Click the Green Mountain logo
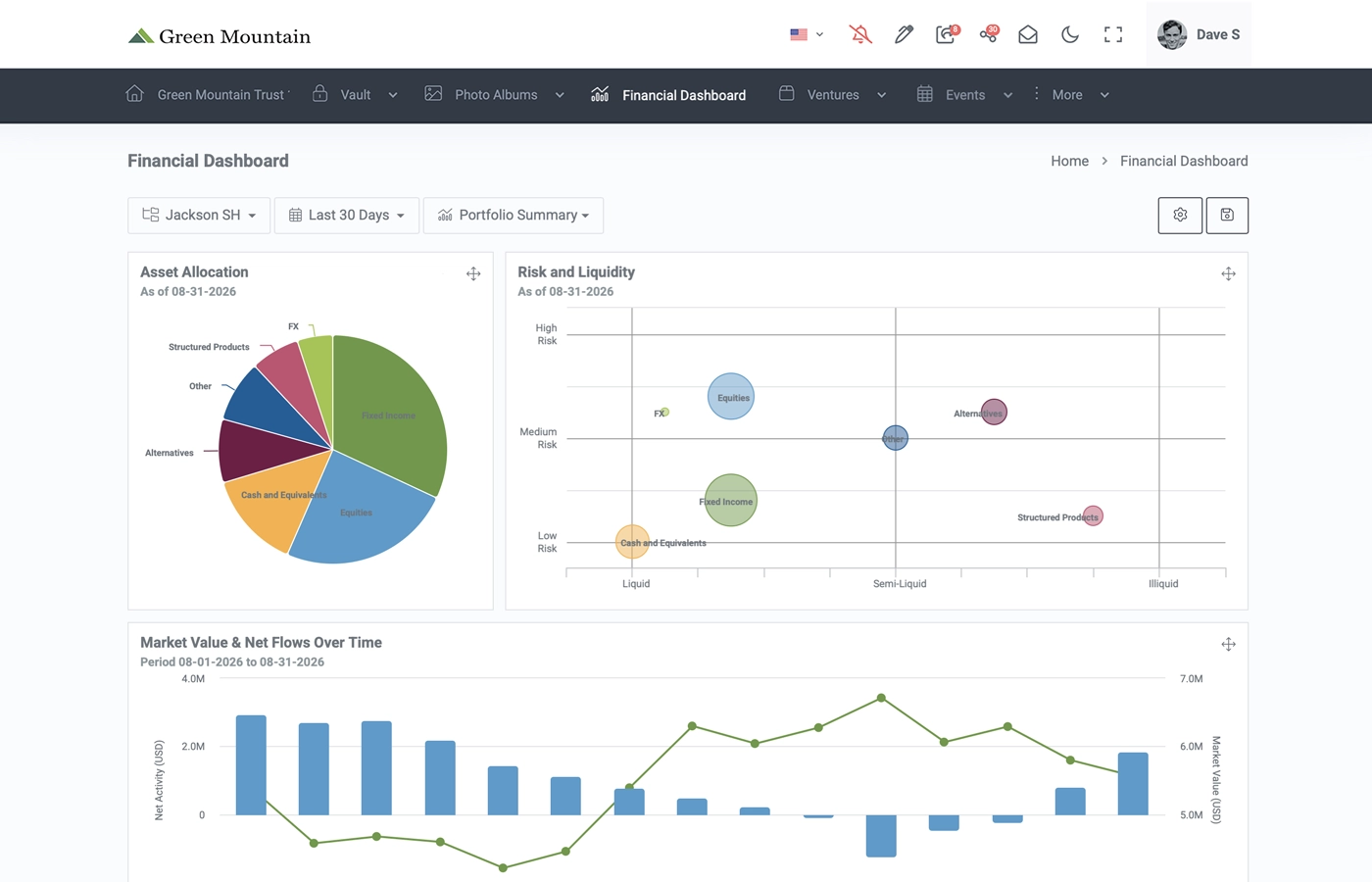 219,36
